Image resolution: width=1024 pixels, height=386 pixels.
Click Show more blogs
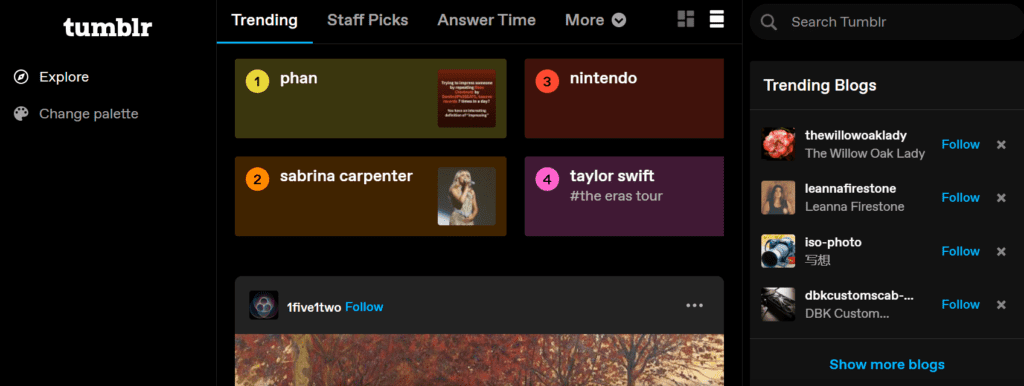pyautogui.click(x=887, y=364)
